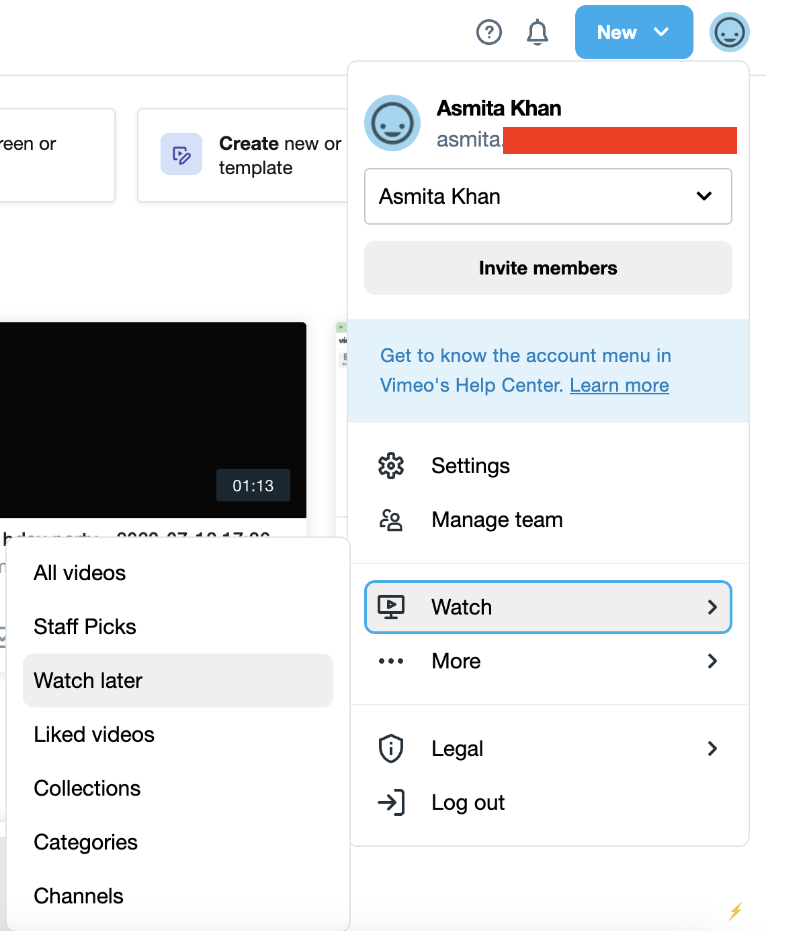This screenshot has height=938, width=790.
Task: Select Watch later from submenu
Action: [x=88, y=681]
